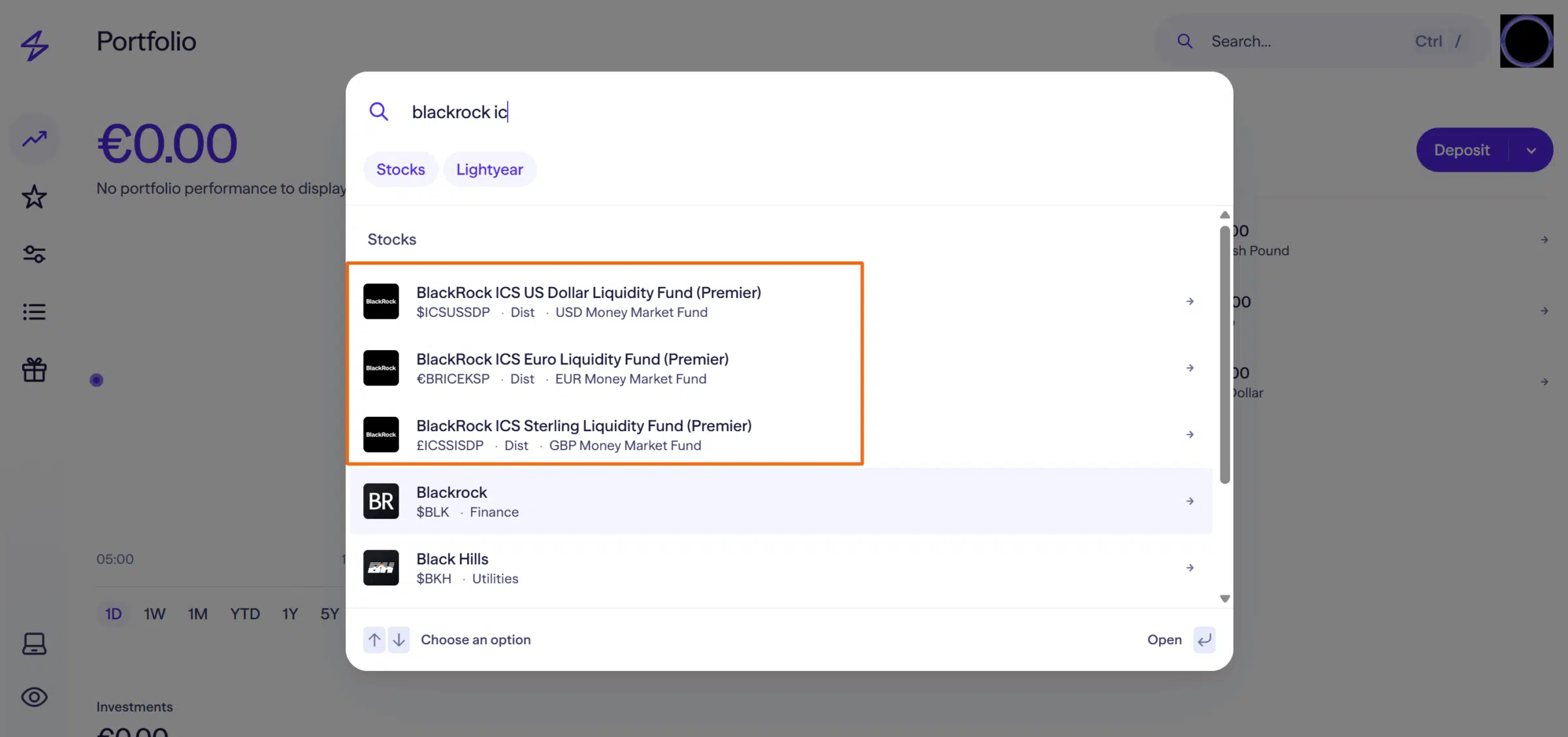Toggle the eye visibility icon in the sidebar

(34, 697)
